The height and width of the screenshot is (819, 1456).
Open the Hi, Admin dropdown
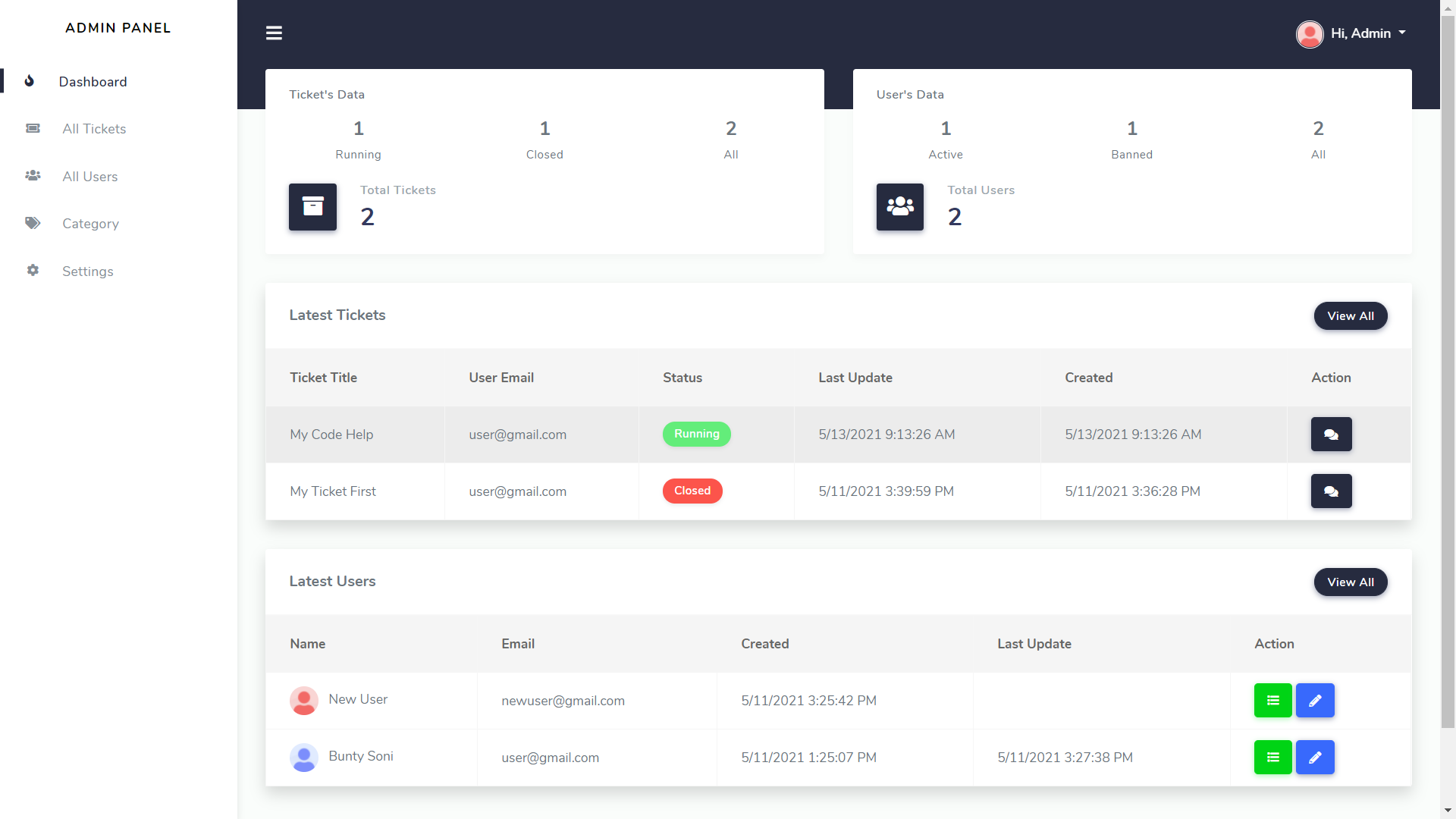click(x=1361, y=33)
